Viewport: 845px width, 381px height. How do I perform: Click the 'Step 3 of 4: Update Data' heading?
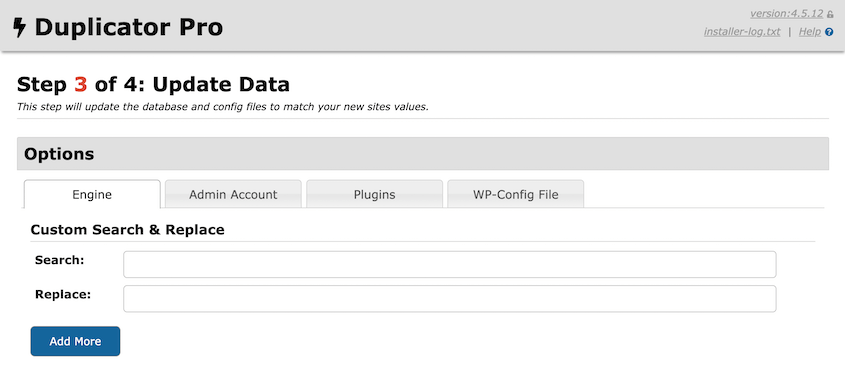click(154, 85)
